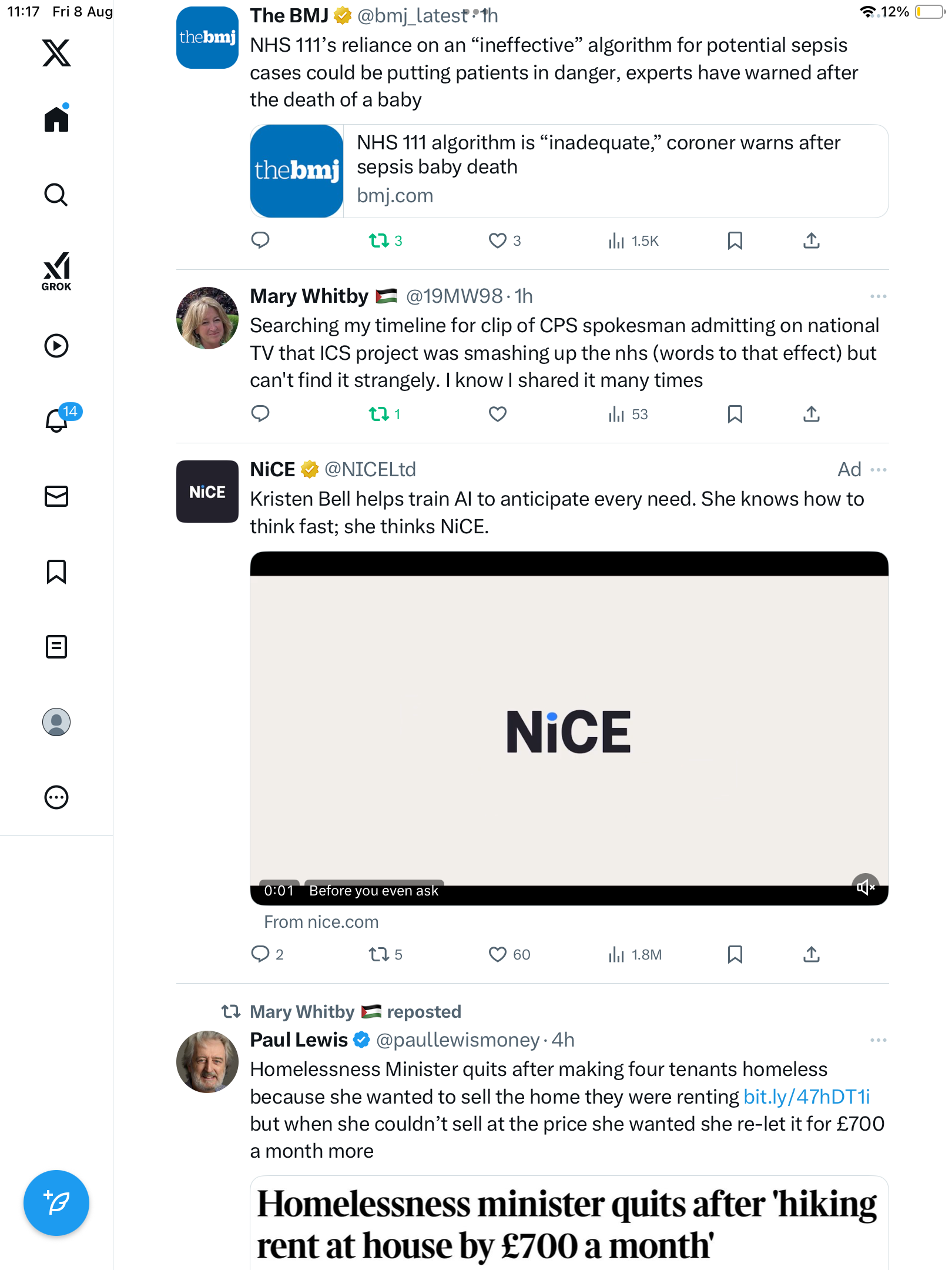The height and width of the screenshot is (1270, 952).
Task: Open the Bookmarks tab in sidebar
Action: (x=56, y=571)
